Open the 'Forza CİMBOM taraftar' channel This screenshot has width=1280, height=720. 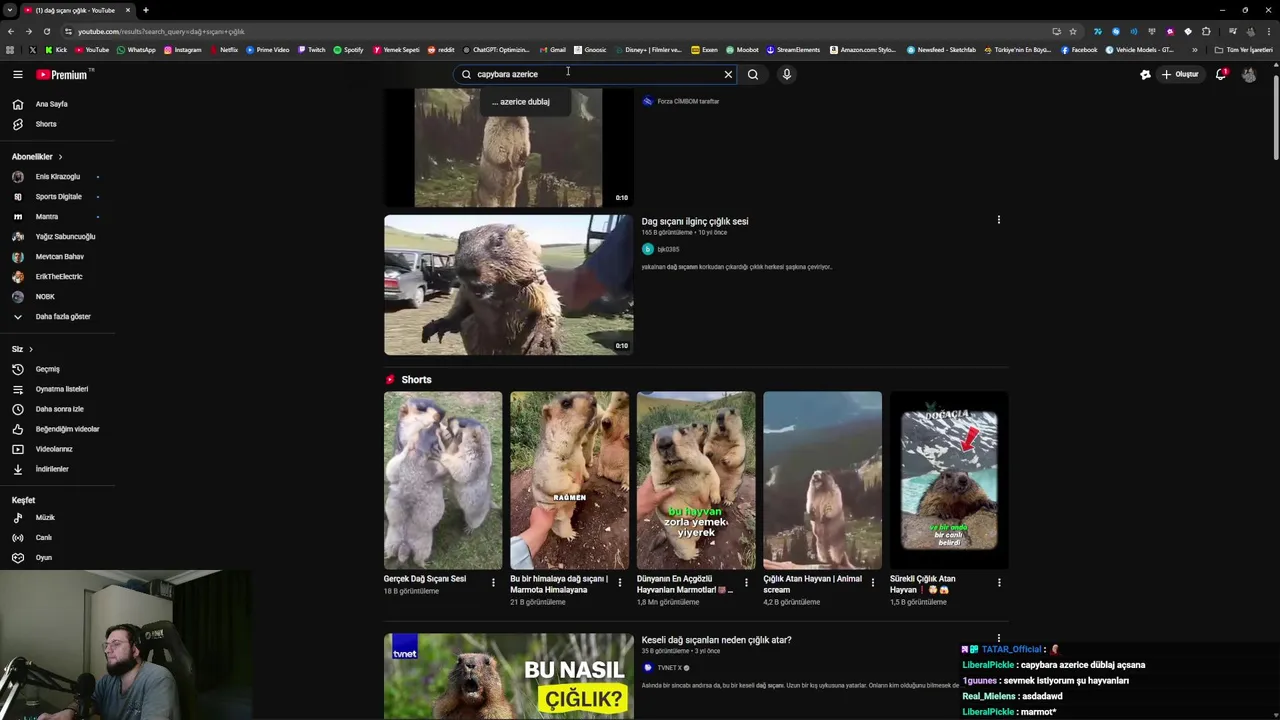pyautogui.click(x=688, y=101)
